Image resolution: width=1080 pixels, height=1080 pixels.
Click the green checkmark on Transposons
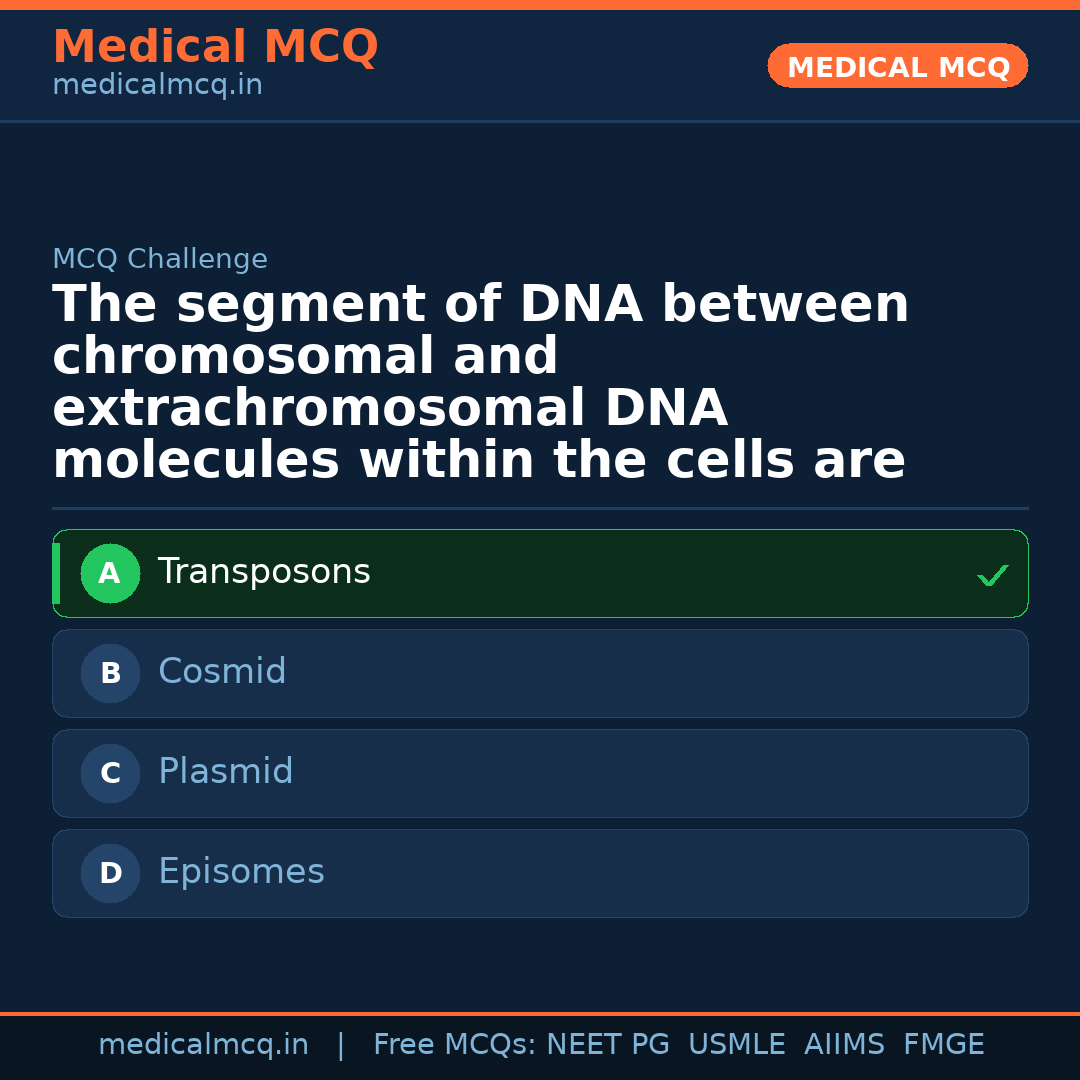[992, 576]
